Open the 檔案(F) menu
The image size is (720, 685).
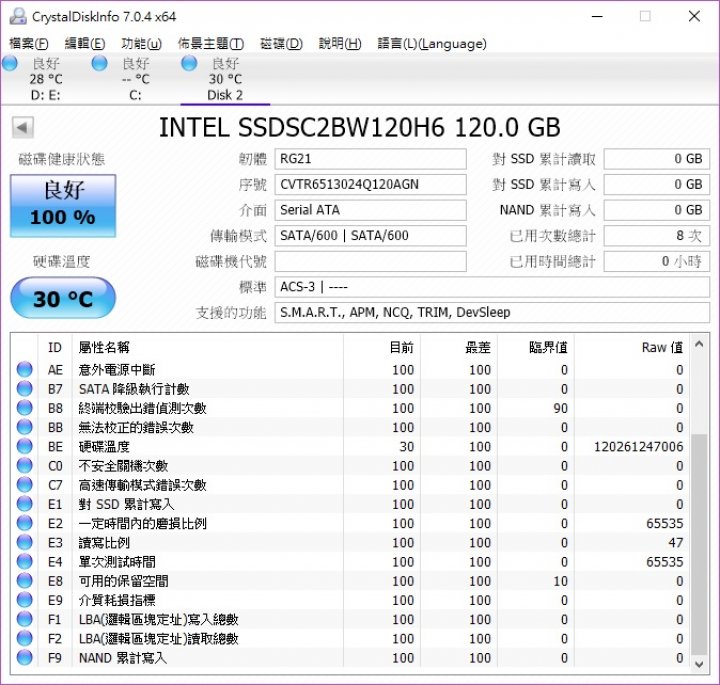point(28,44)
